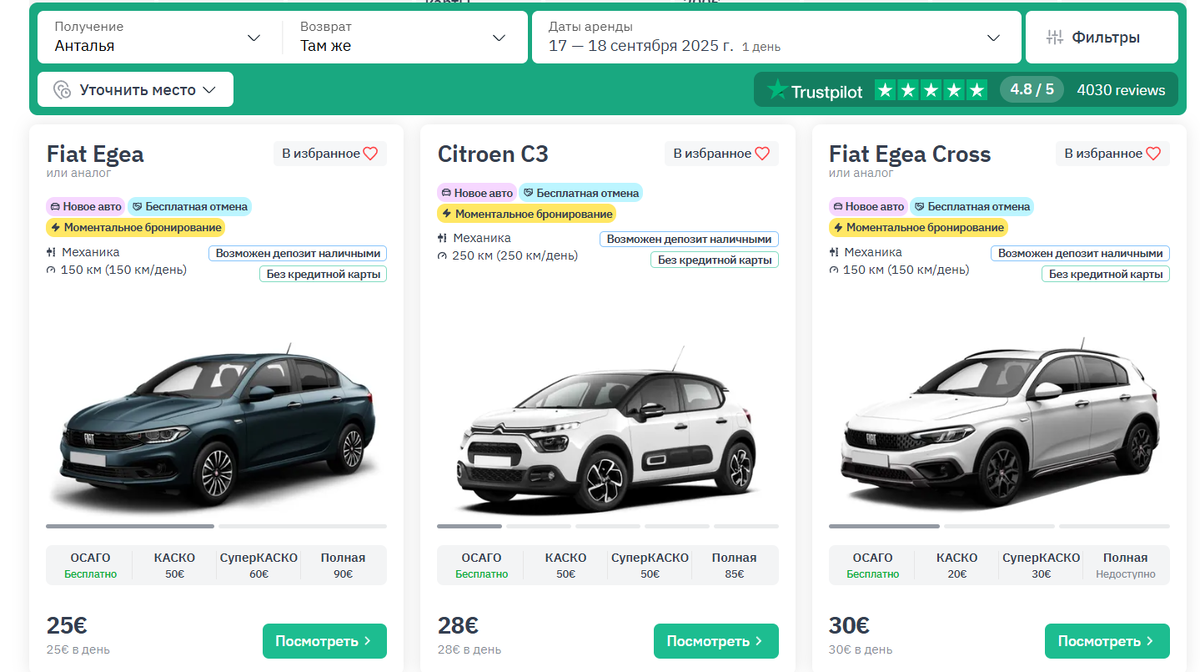The width and height of the screenshot is (1200, 672).
Task: Click the lightning icon on Моментальное бронирование badge
Action: [x=57, y=227]
